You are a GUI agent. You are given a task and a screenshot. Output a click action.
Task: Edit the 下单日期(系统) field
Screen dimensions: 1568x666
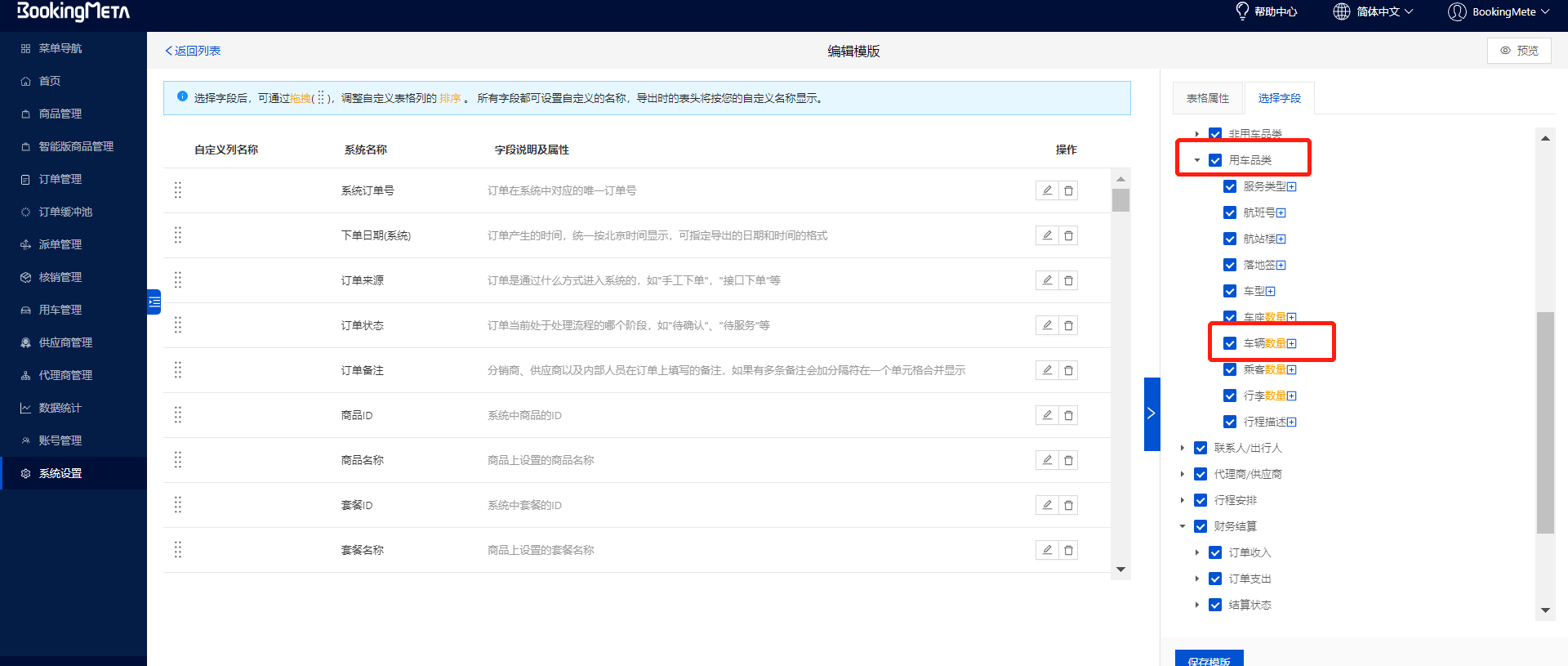coord(1047,235)
